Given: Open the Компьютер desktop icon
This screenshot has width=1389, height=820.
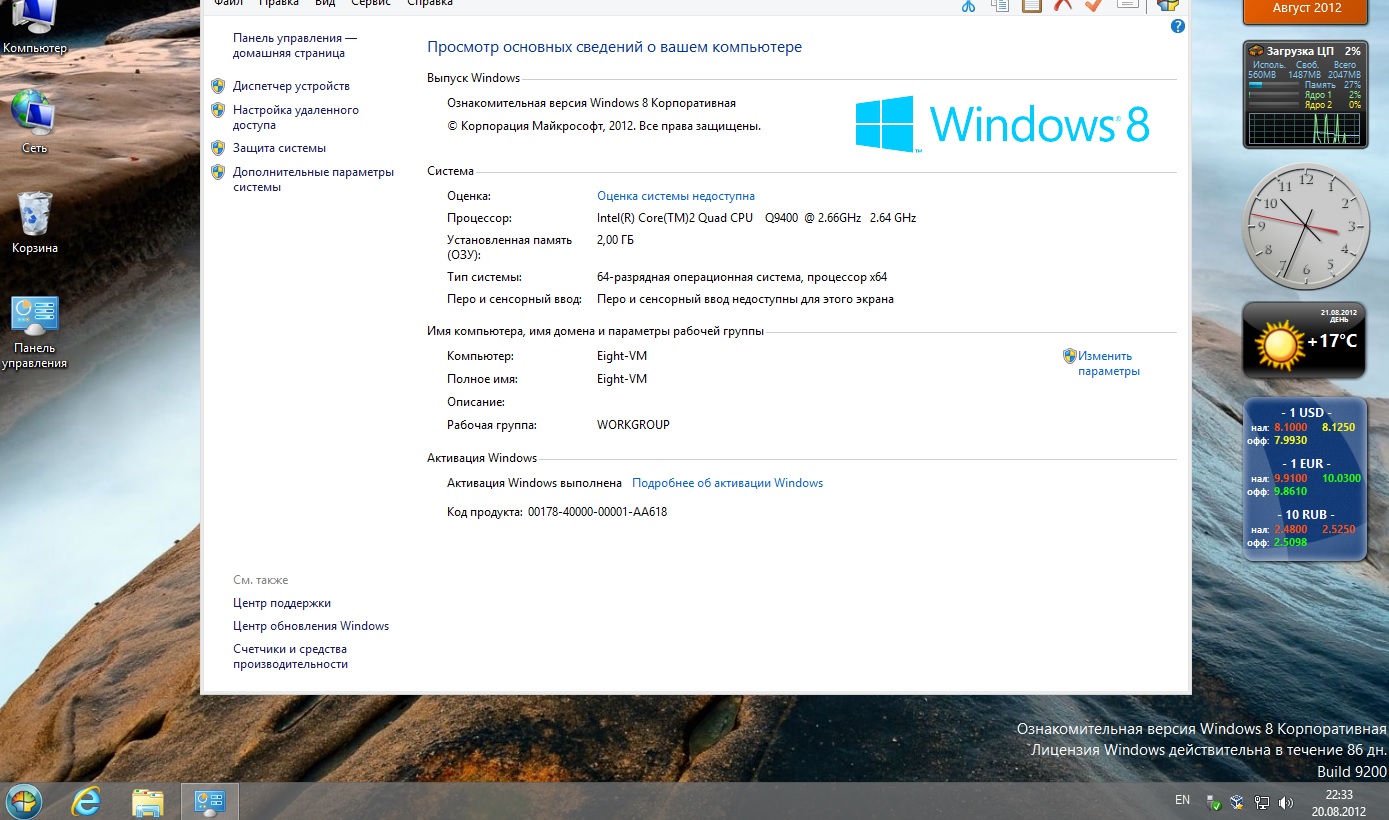Looking at the screenshot, I should (x=34, y=28).
